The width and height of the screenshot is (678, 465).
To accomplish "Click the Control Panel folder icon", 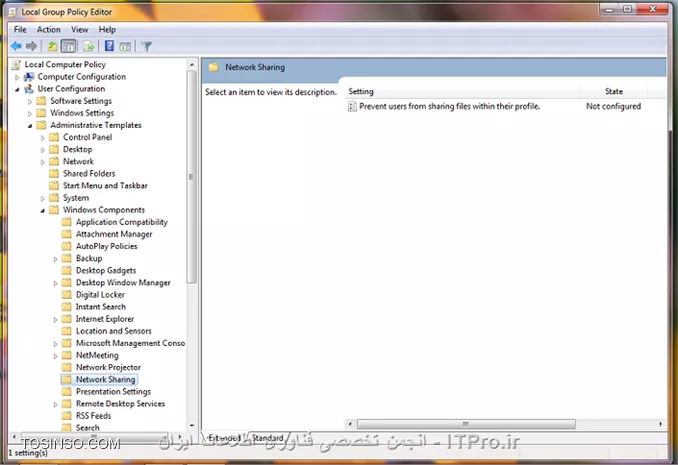I will (x=54, y=137).
